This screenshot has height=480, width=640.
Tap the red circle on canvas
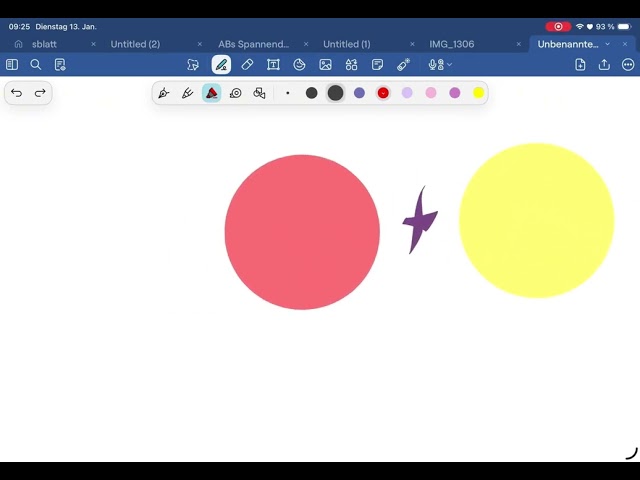[302, 232]
